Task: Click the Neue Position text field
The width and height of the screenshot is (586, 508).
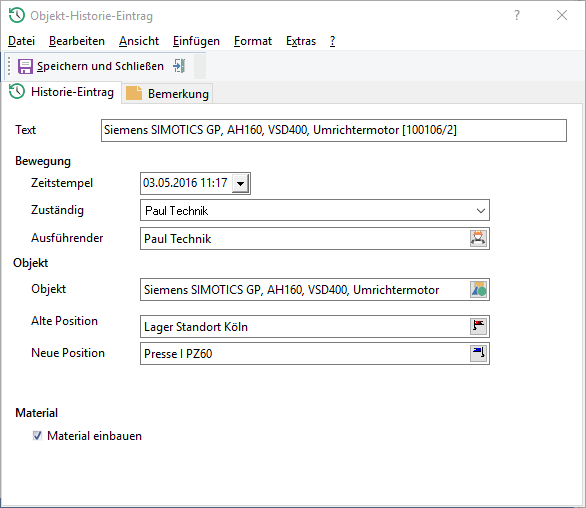Action: 305,353
